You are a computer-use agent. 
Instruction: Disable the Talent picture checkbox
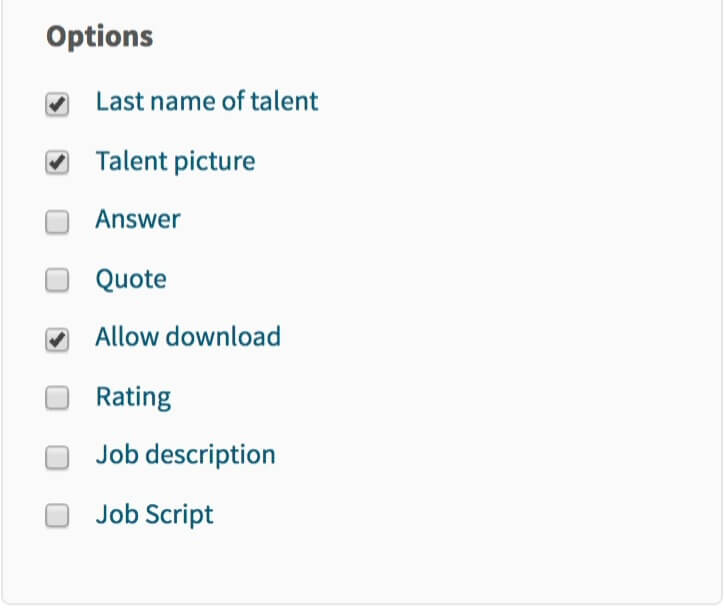tap(57, 163)
